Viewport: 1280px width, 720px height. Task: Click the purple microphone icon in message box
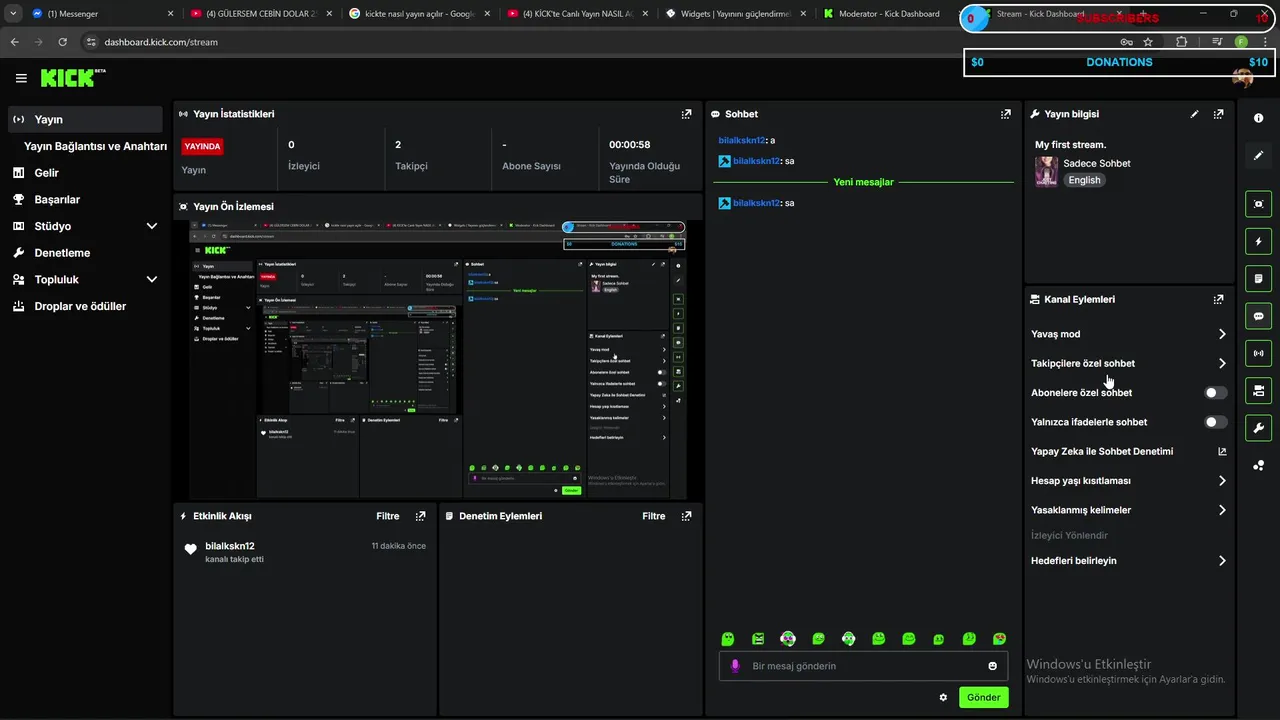pos(735,666)
